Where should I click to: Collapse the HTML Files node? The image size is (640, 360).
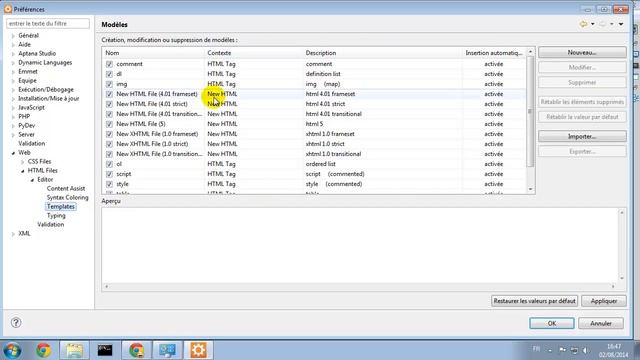(x=23, y=171)
